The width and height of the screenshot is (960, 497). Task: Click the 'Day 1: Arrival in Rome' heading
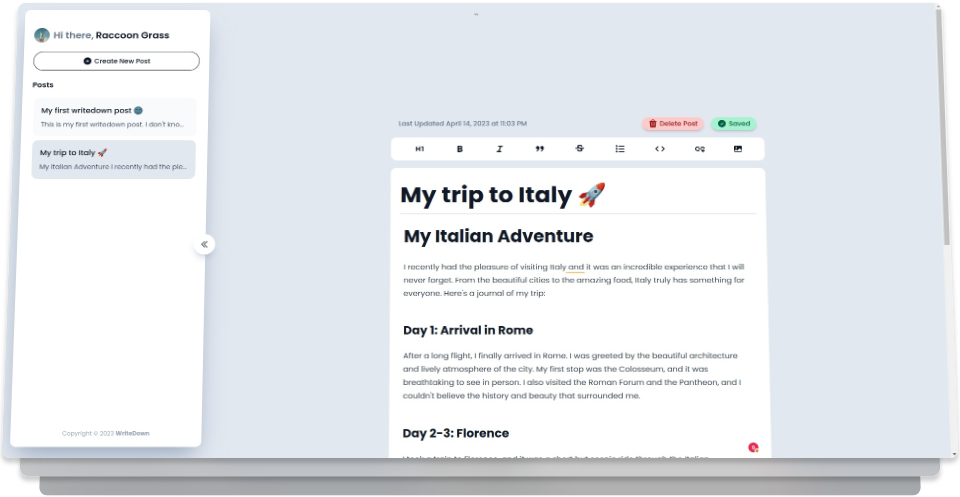[468, 331]
